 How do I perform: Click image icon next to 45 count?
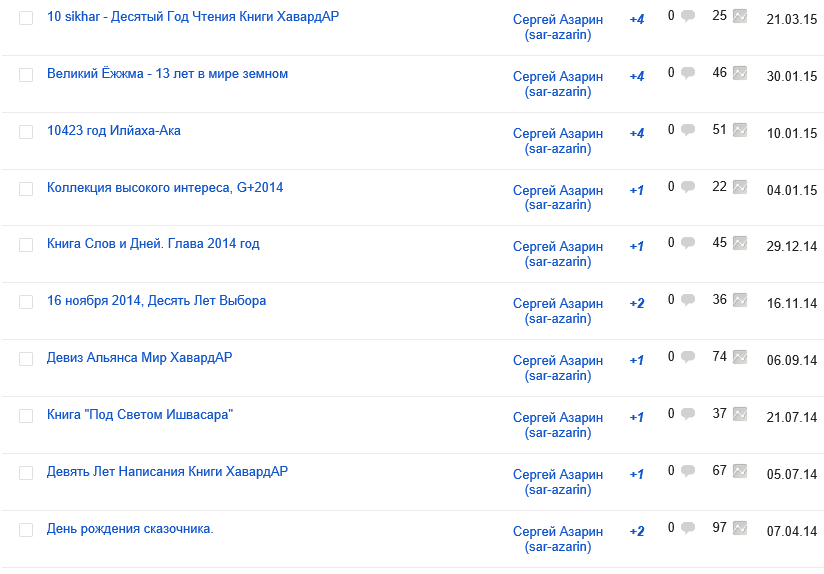click(x=740, y=243)
